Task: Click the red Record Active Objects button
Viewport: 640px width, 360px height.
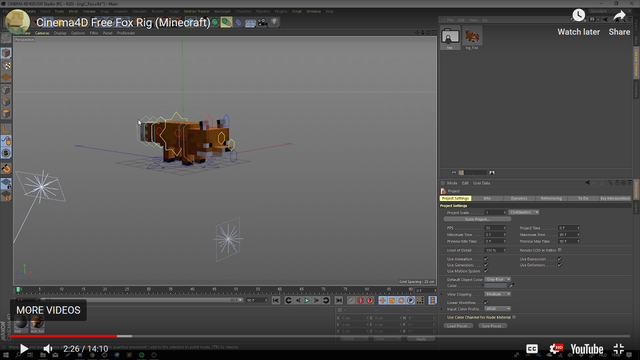Action: point(360,300)
